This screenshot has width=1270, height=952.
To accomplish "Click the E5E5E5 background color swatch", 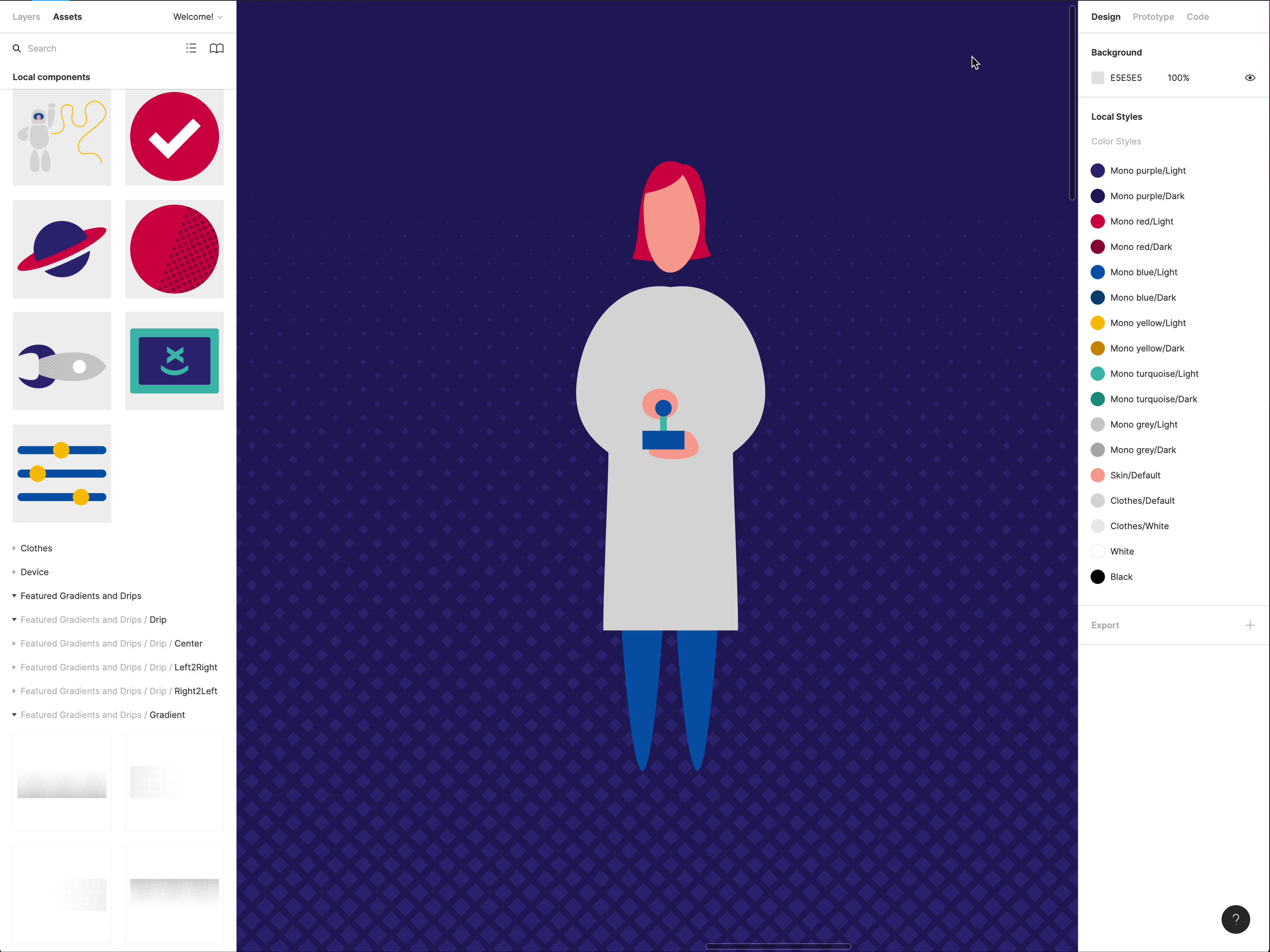I will (1097, 77).
